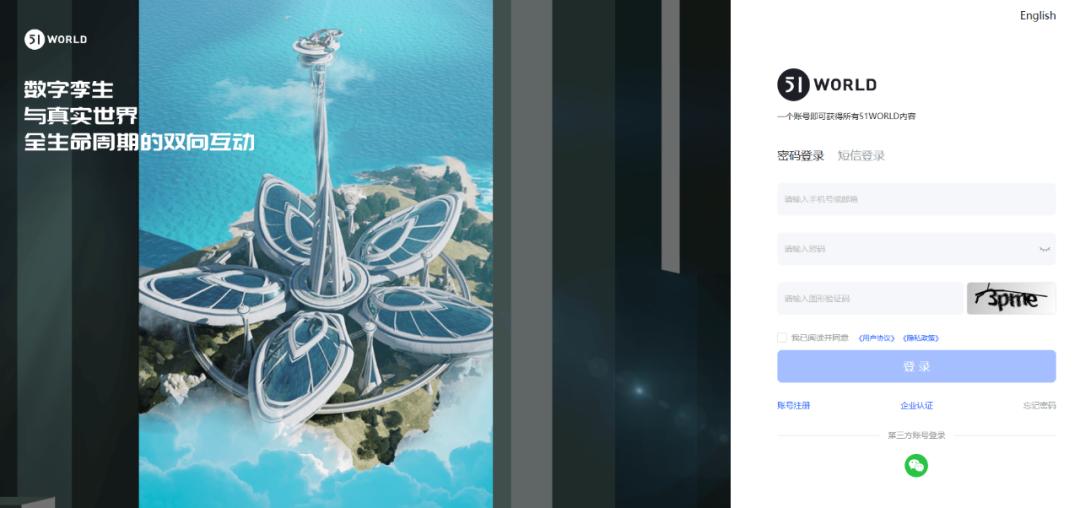Open the 用户协议 link
Image resolution: width=1080 pixels, height=508 pixels.
tap(877, 338)
